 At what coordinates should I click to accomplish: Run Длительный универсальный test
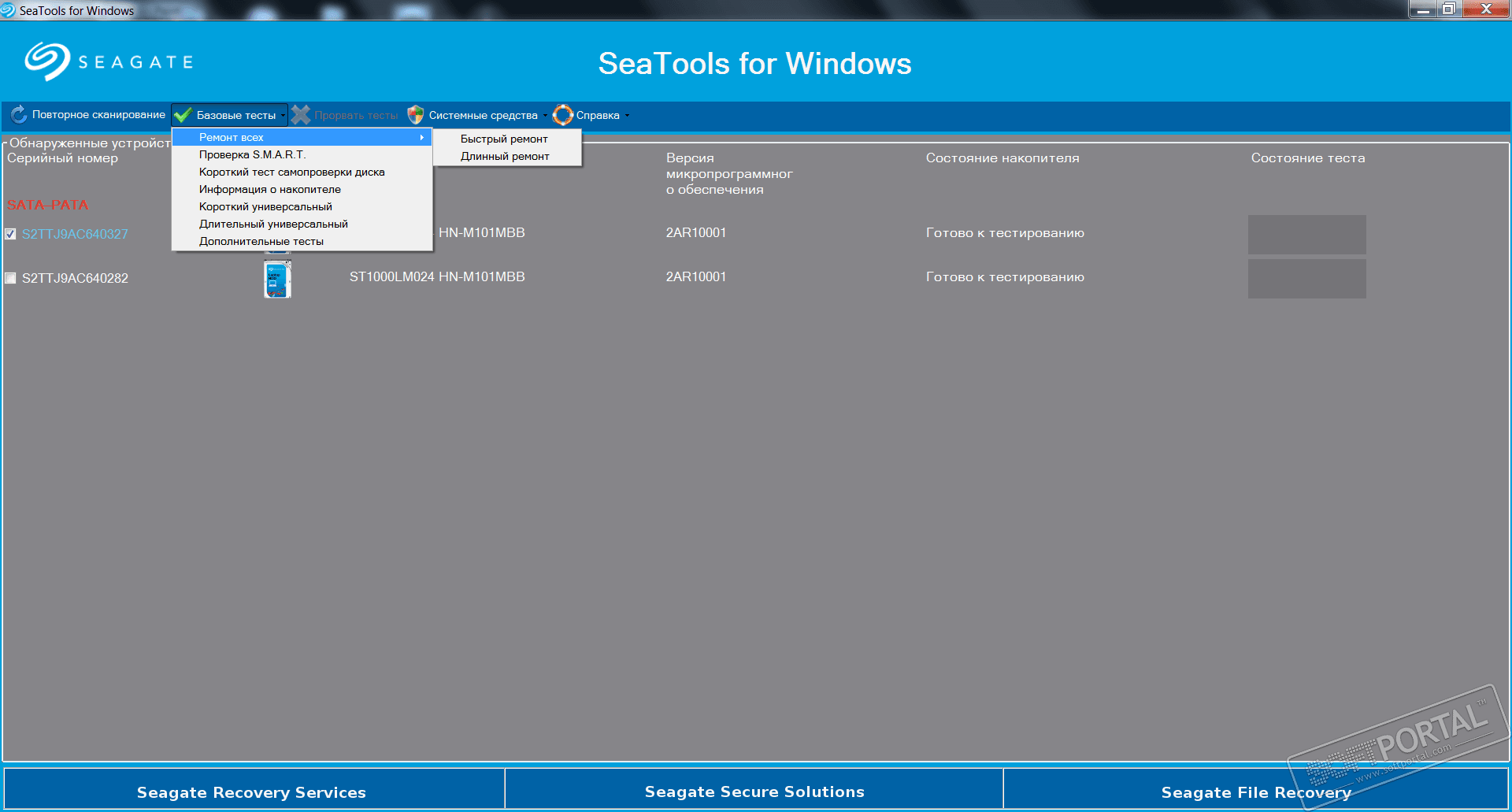[x=302, y=224]
